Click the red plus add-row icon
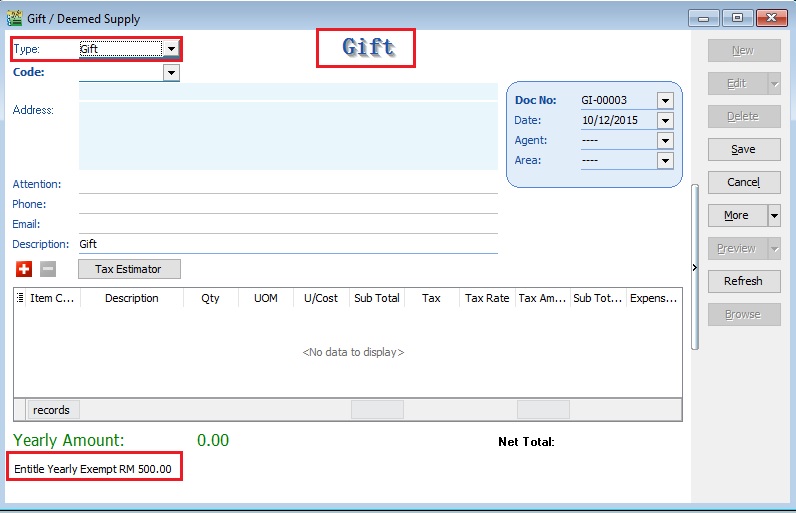 tap(24, 269)
